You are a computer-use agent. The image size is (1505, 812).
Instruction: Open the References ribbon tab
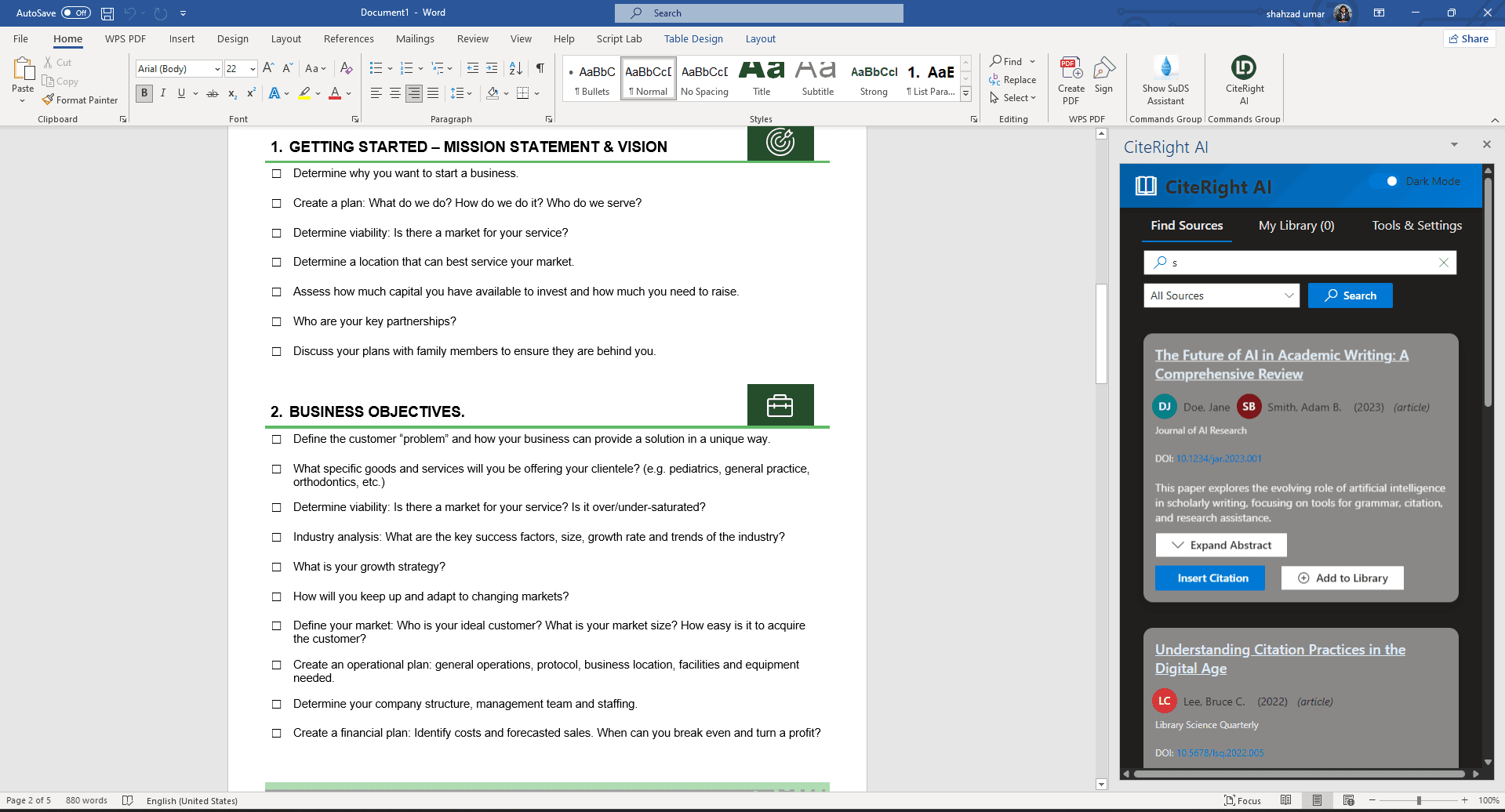[349, 38]
